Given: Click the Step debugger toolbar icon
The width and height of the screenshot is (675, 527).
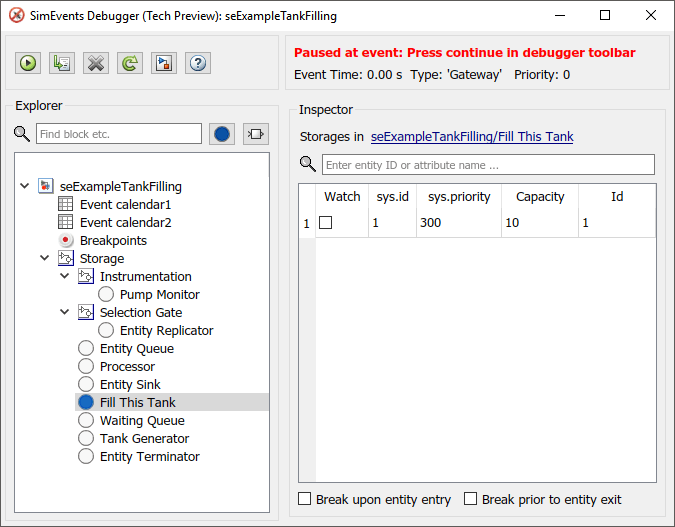Looking at the screenshot, I should coord(62,63).
